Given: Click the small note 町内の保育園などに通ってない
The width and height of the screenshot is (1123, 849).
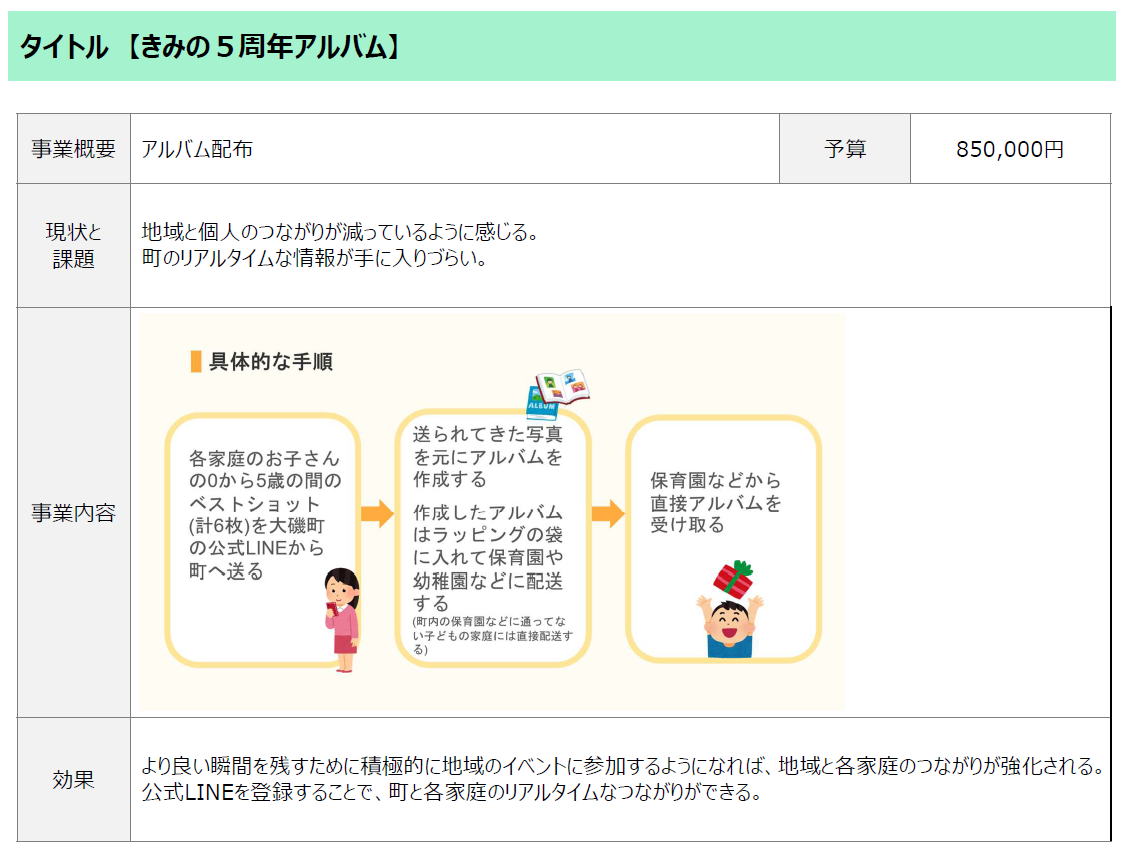Looking at the screenshot, I should pyautogui.click(x=493, y=635).
